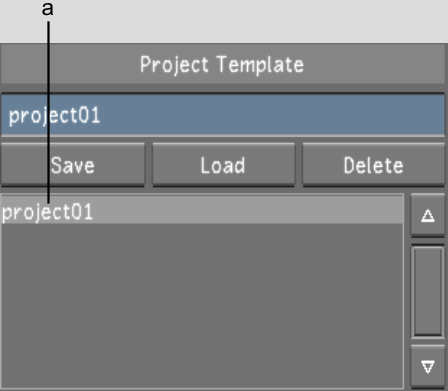Click empty area of the template list
This screenshot has height=391, width=448.
click(202, 305)
